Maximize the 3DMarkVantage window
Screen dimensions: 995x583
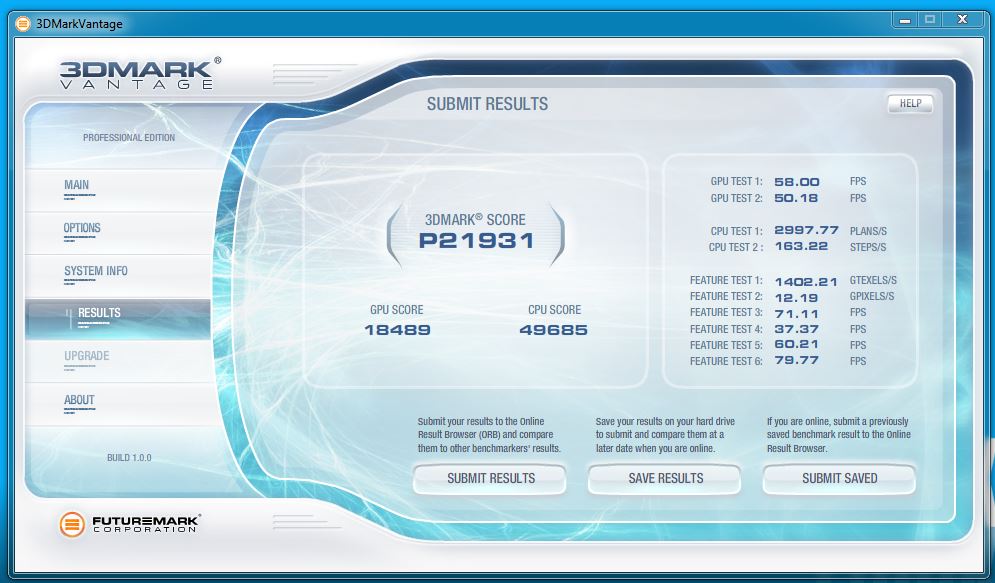[x=930, y=20]
